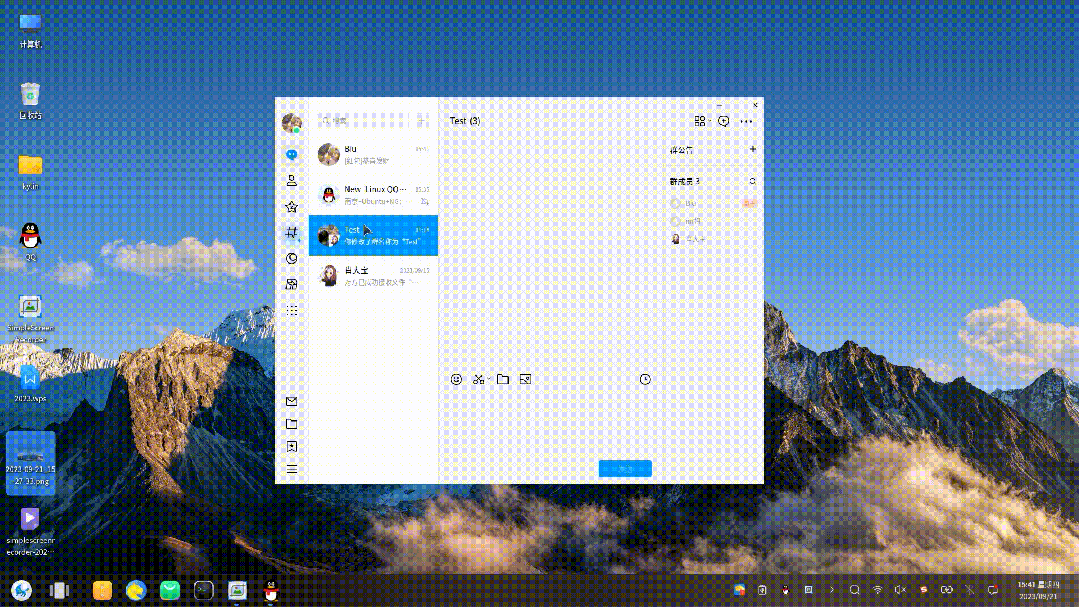Open the three-dot more options menu for Test group
Viewport: 1079px width, 607px height.
click(746, 121)
